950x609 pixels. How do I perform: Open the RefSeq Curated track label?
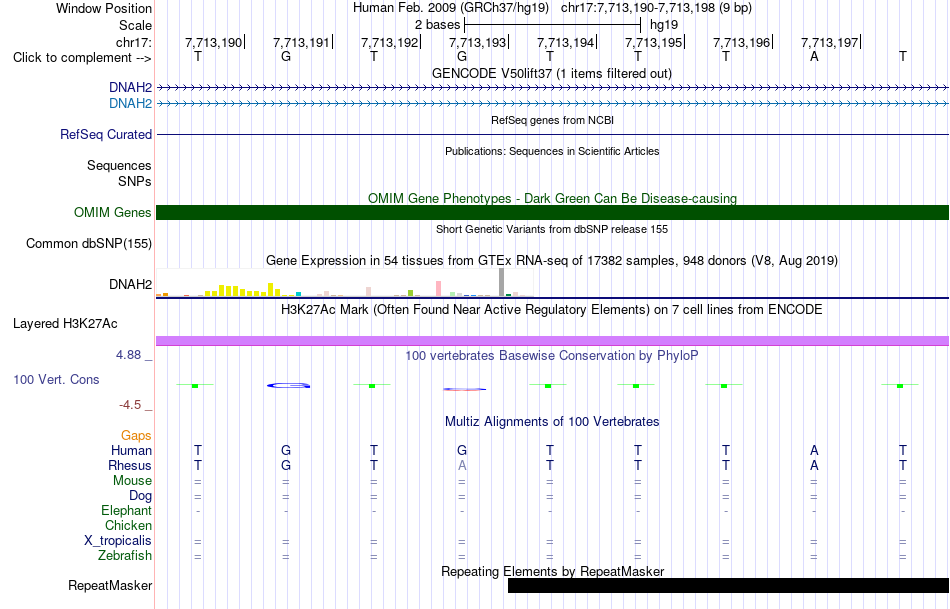click(x=106, y=135)
